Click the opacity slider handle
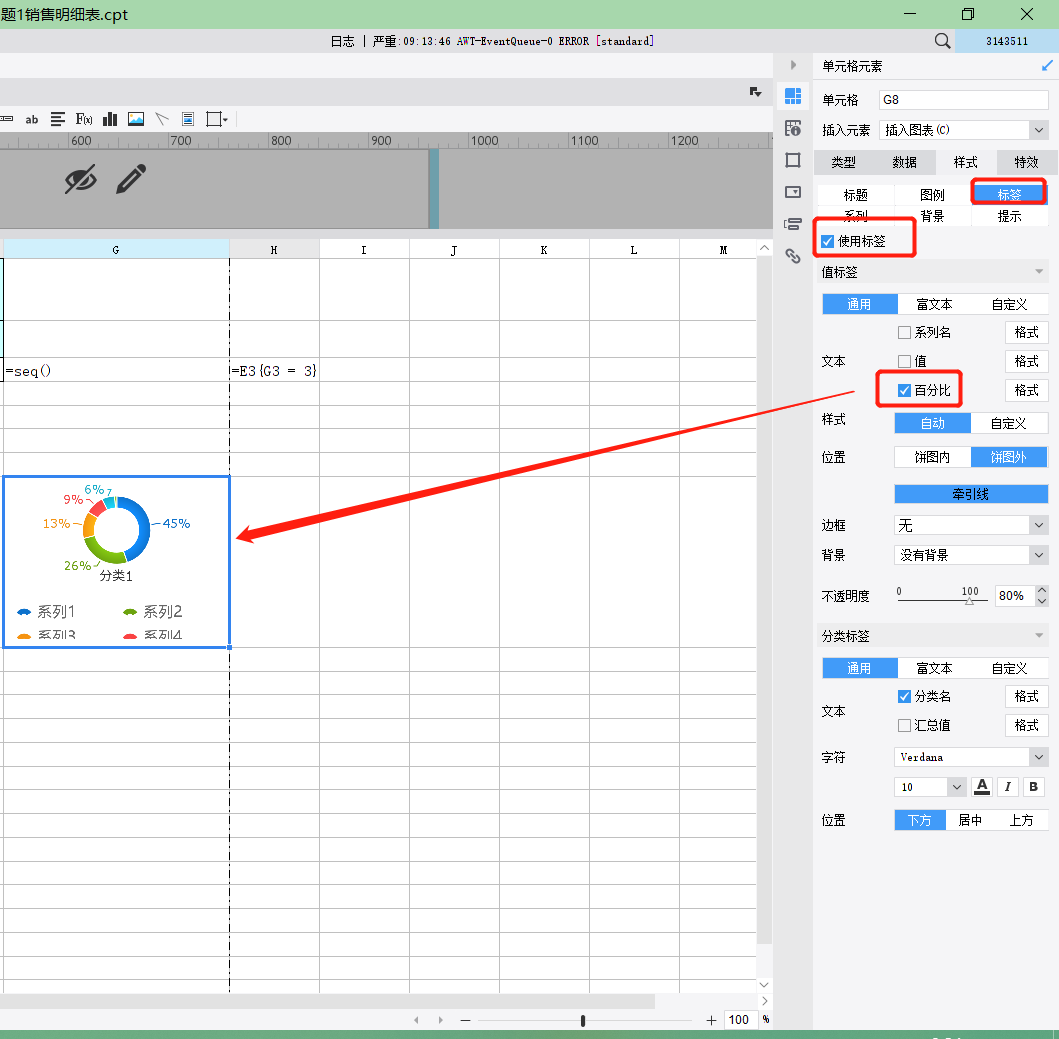This screenshot has width=1059, height=1039. (x=969, y=601)
